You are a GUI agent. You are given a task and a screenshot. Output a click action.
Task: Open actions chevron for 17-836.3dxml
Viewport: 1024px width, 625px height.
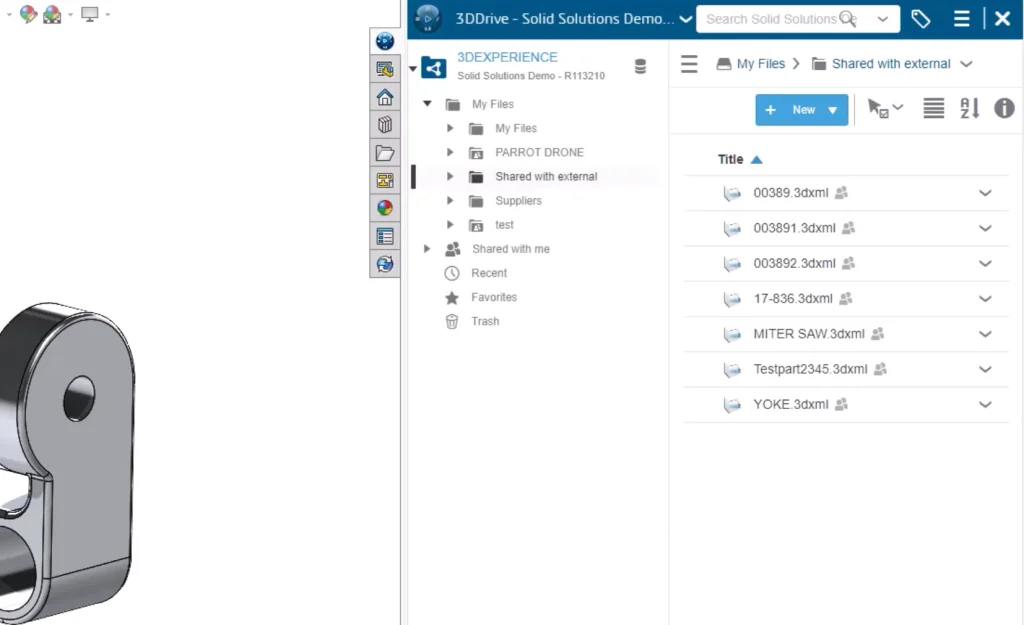985,299
